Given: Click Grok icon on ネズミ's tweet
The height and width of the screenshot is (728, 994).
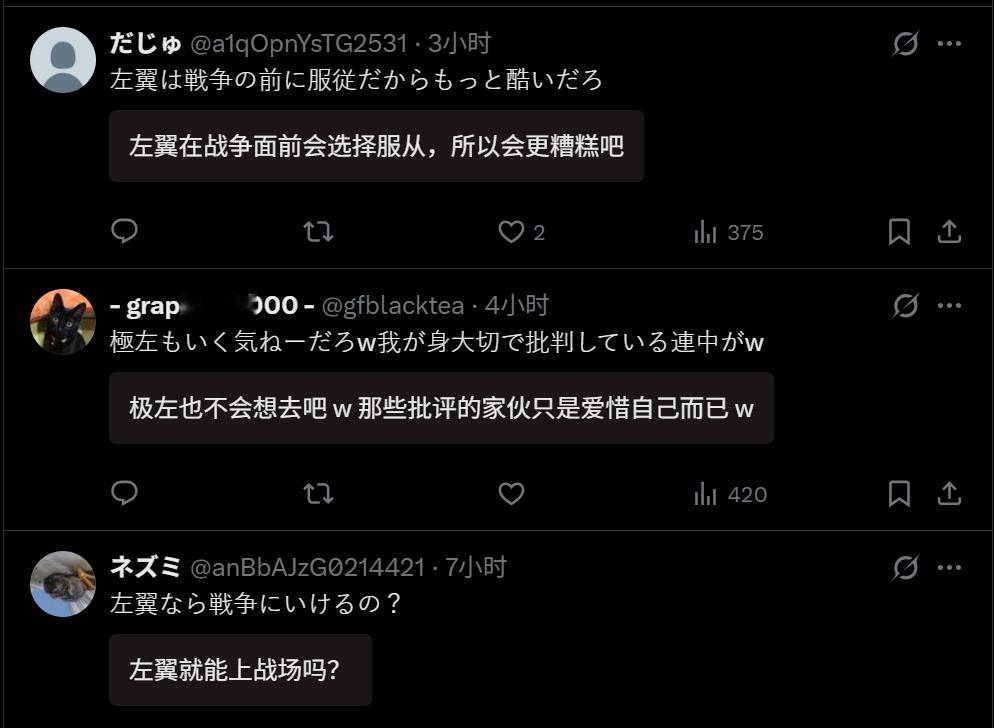Looking at the screenshot, I should coord(905,568).
